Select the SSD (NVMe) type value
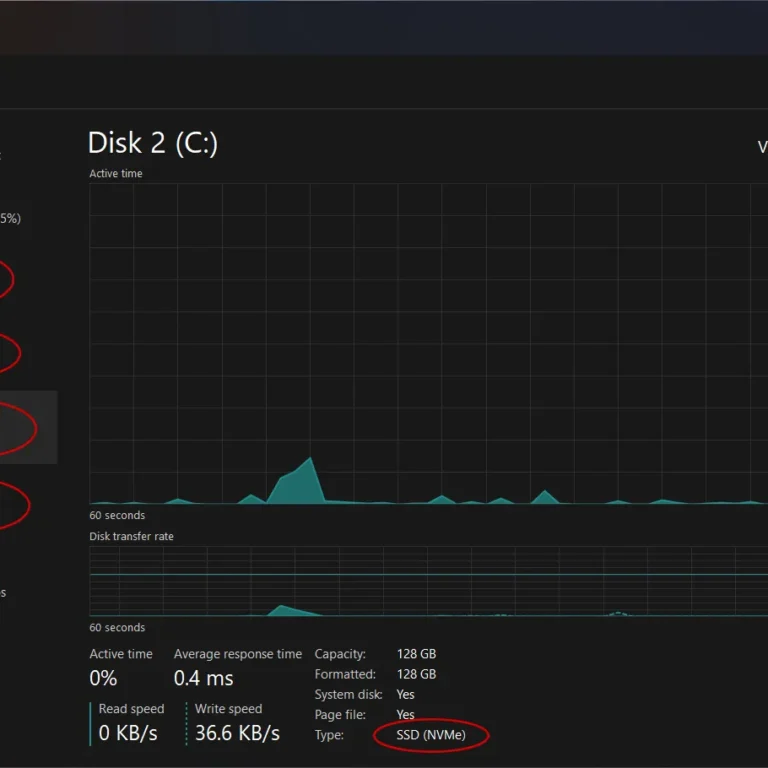The height and width of the screenshot is (768, 768). pos(431,735)
